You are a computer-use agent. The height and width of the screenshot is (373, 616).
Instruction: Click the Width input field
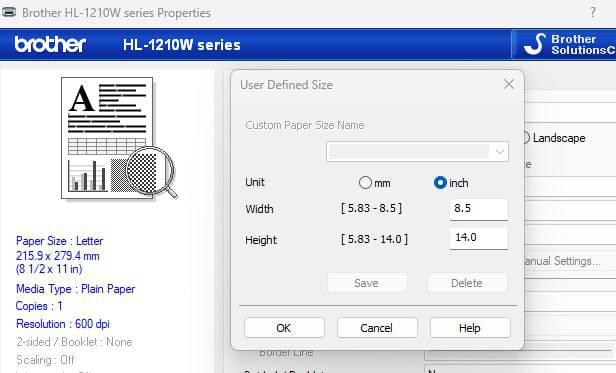click(478, 209)
